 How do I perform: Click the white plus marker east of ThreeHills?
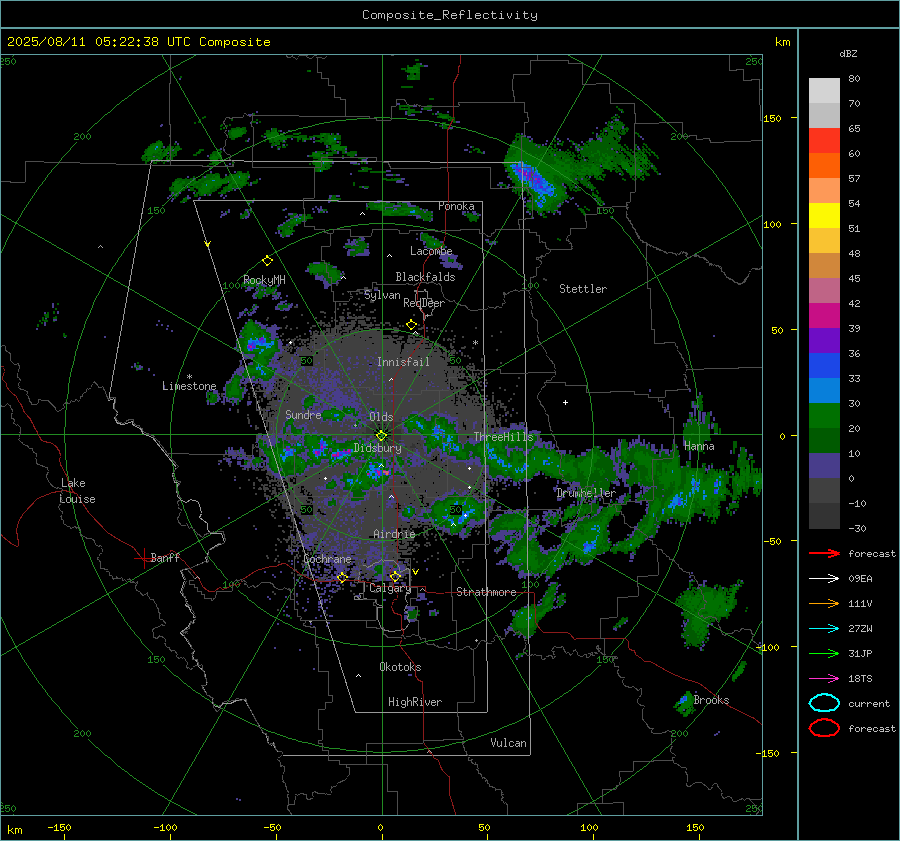tap(565, 402)
